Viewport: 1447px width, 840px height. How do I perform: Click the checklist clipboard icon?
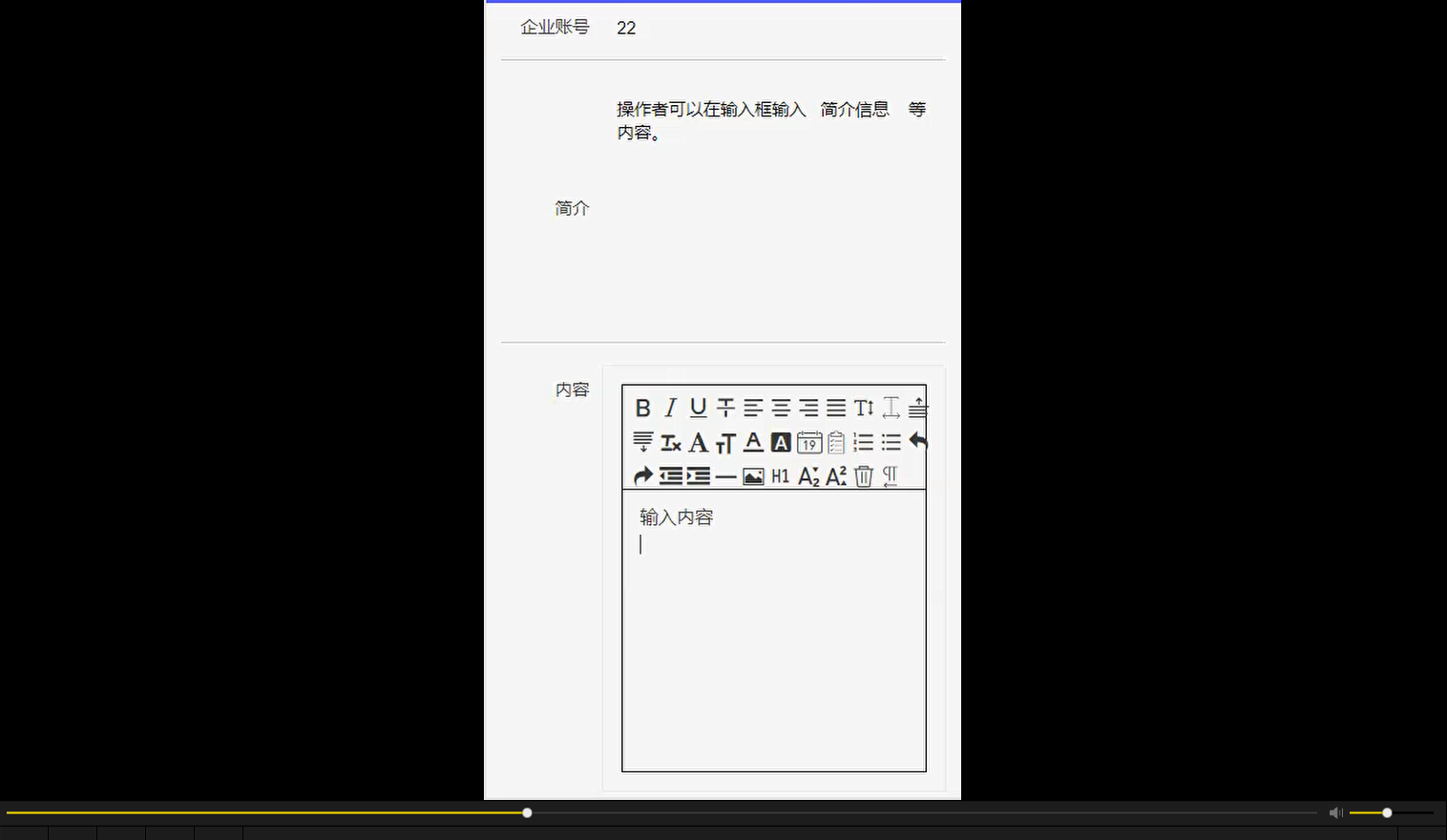pos(835,442)
